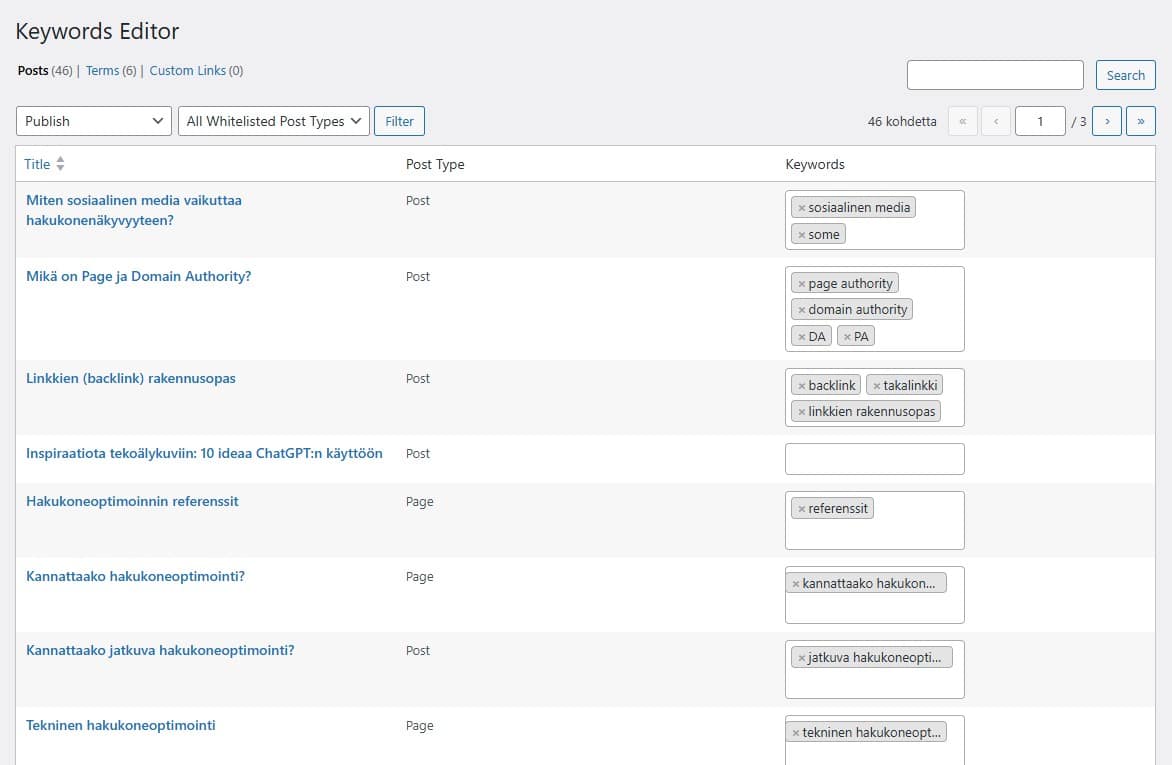The width and height of the screenshot is (1172, 765).
Task: Remove the 'kannattaako hakukon...' keyword tag
Action: (x=795, y=584)
